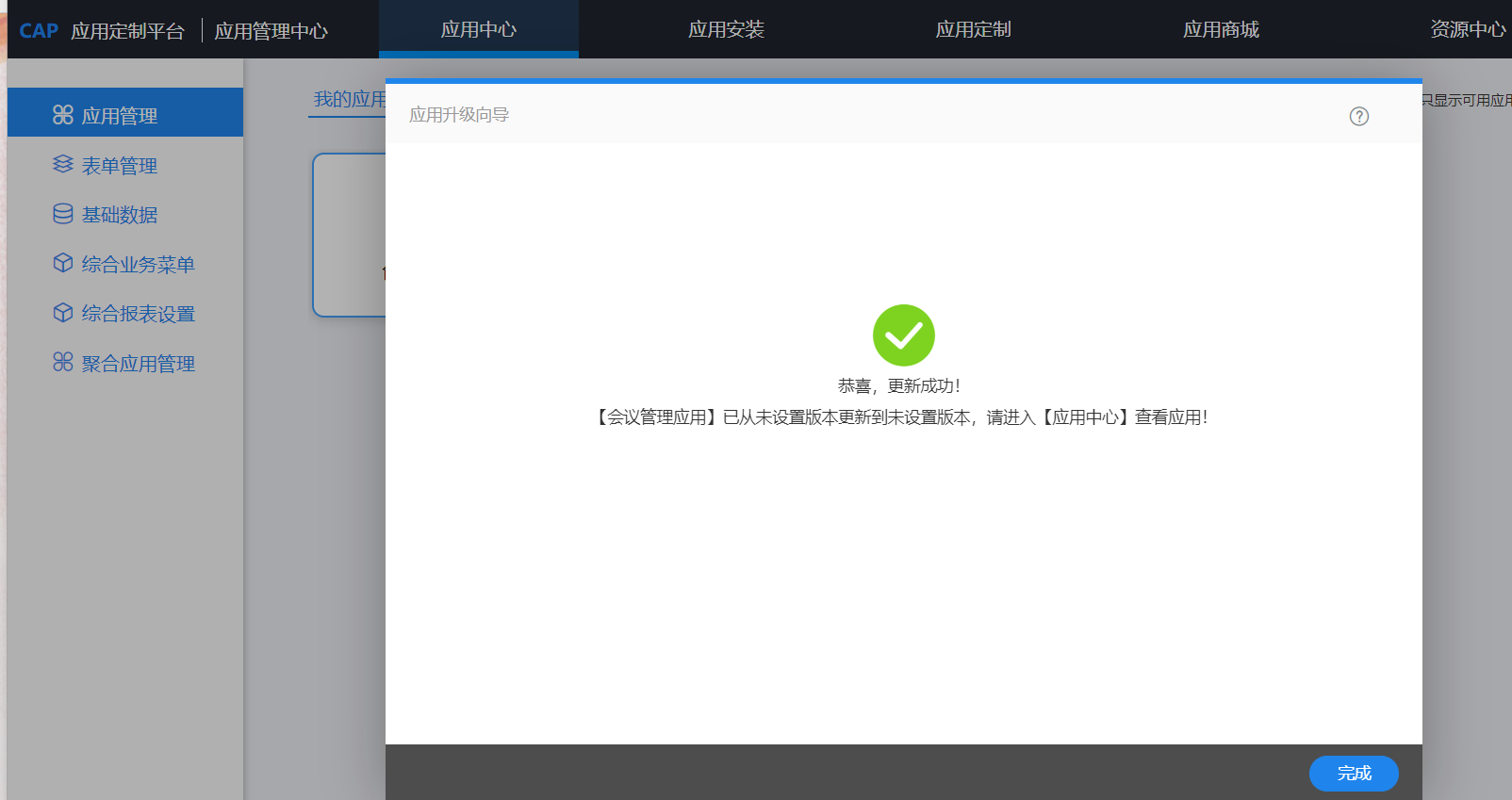
Task: Click the 综合报表设置 cube icon
Action: [63, 313]
